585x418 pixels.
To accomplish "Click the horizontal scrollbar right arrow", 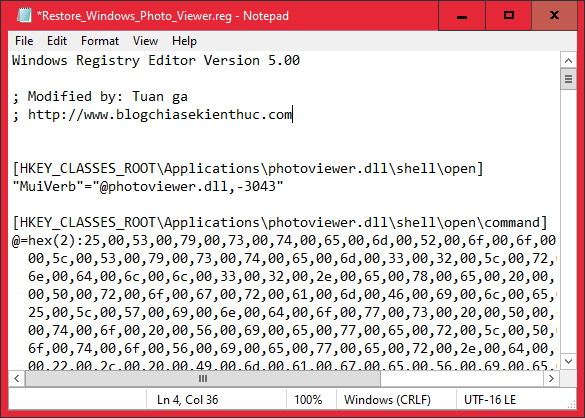I will tap(551, 378).
